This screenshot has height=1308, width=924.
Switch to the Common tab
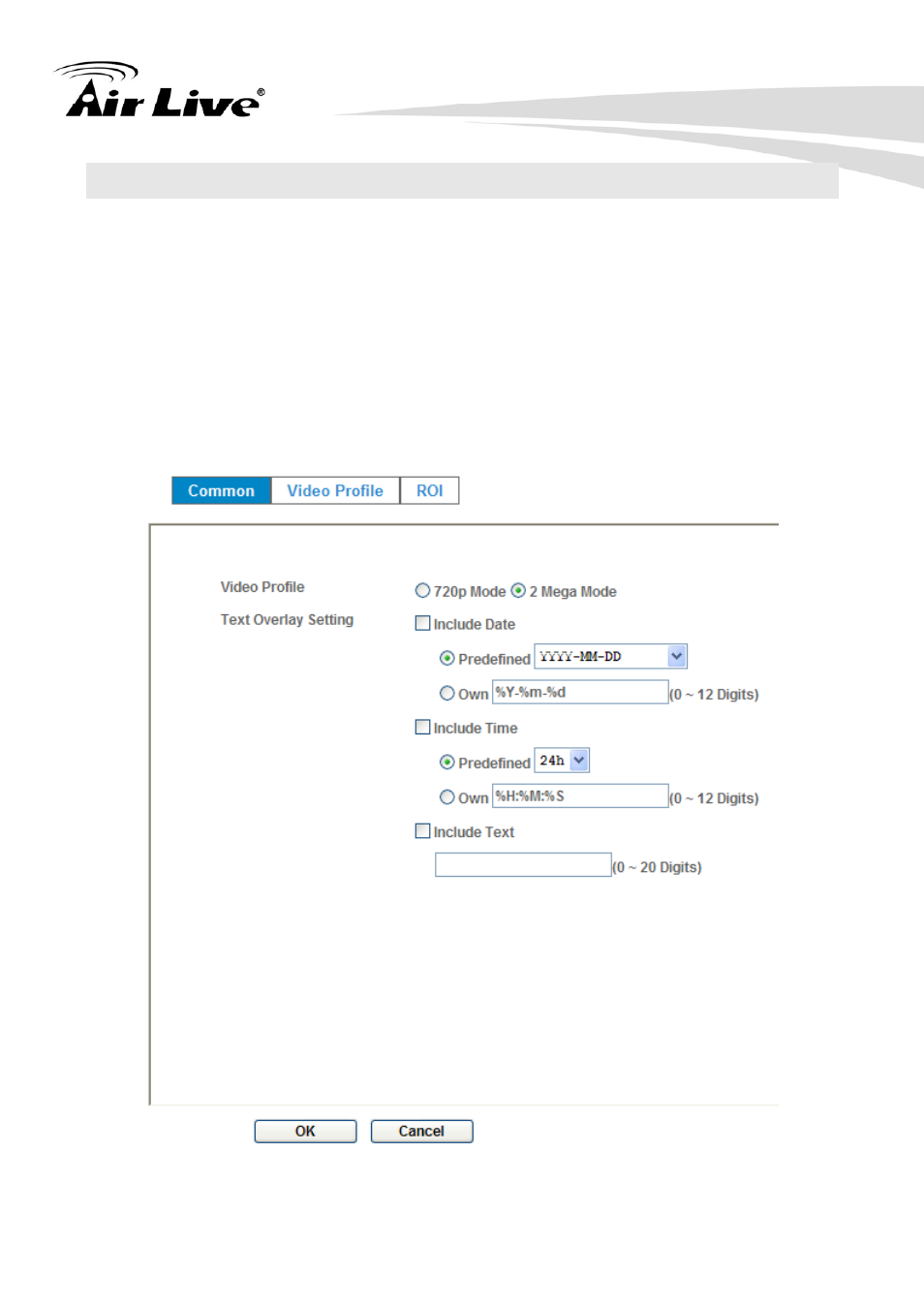tap(222, 490)
